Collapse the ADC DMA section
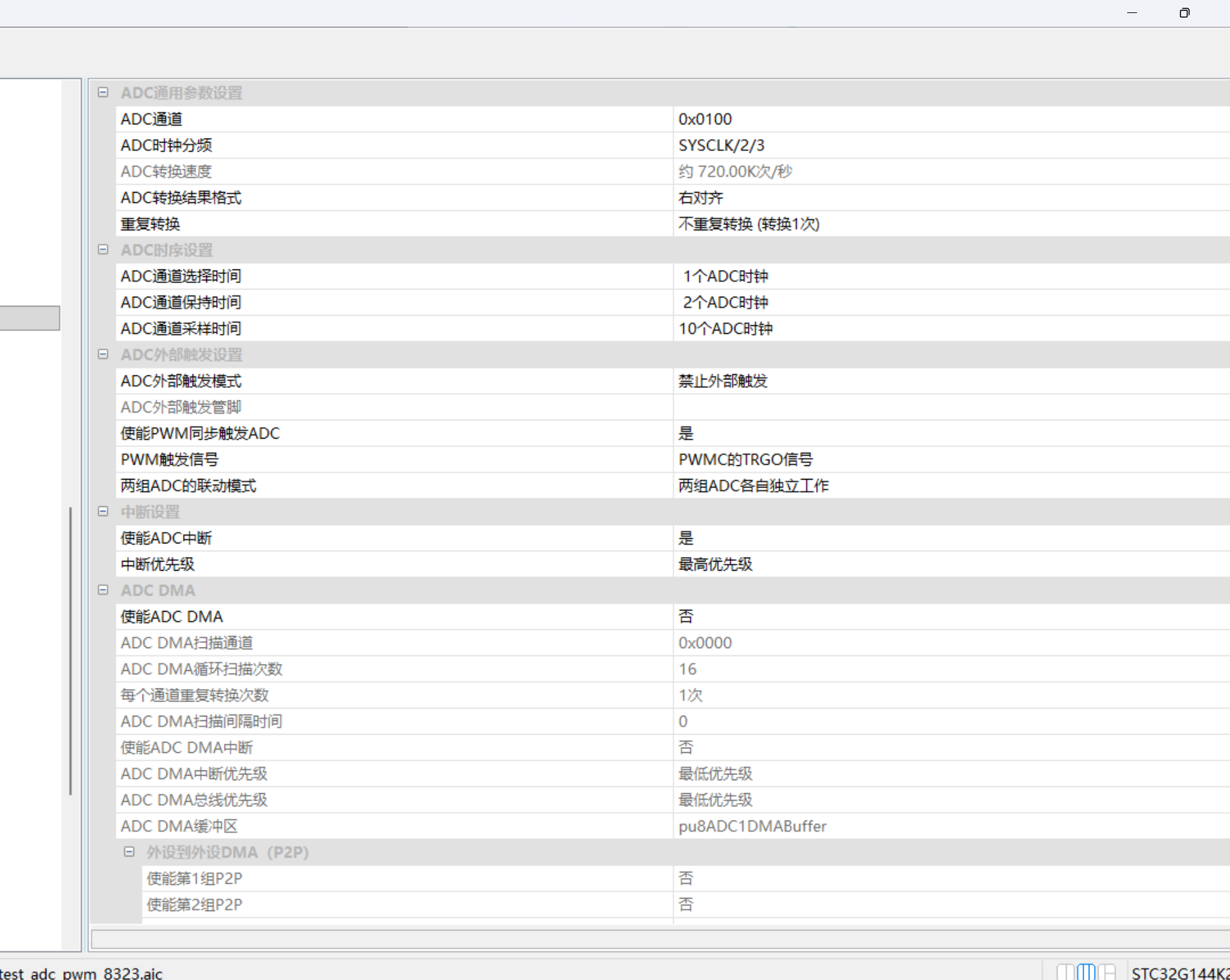The width and height of the screenshot is (1230, 980). (x=103, y=590)
